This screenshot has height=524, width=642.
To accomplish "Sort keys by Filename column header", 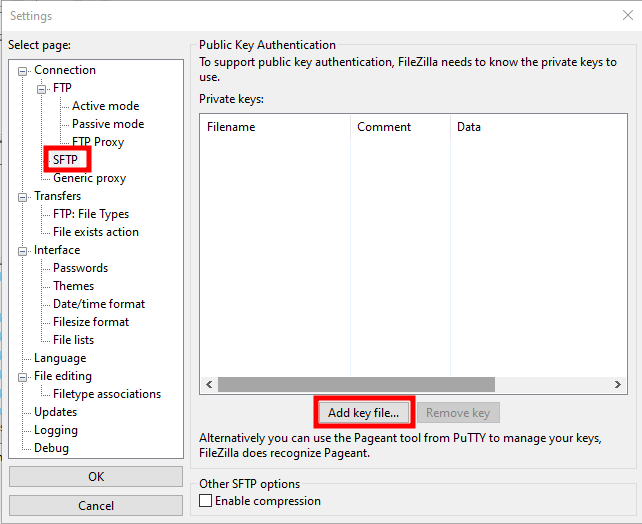I will pyautogui.click(x=275, y=127).
